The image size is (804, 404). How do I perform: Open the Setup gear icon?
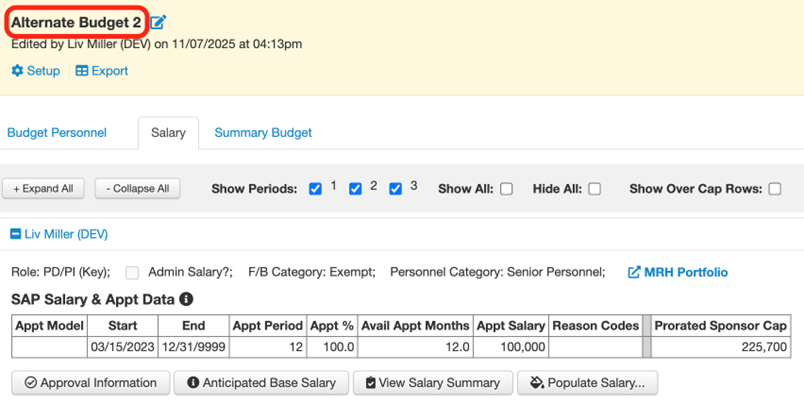18,71
